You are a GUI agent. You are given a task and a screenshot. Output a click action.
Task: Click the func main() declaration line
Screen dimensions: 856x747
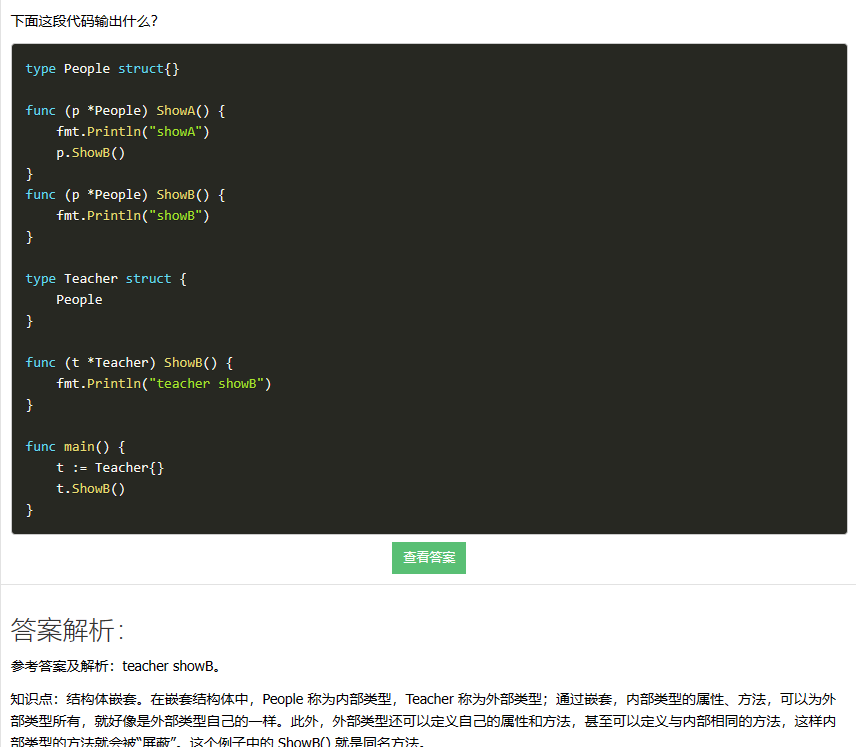[x=75, y=447]
